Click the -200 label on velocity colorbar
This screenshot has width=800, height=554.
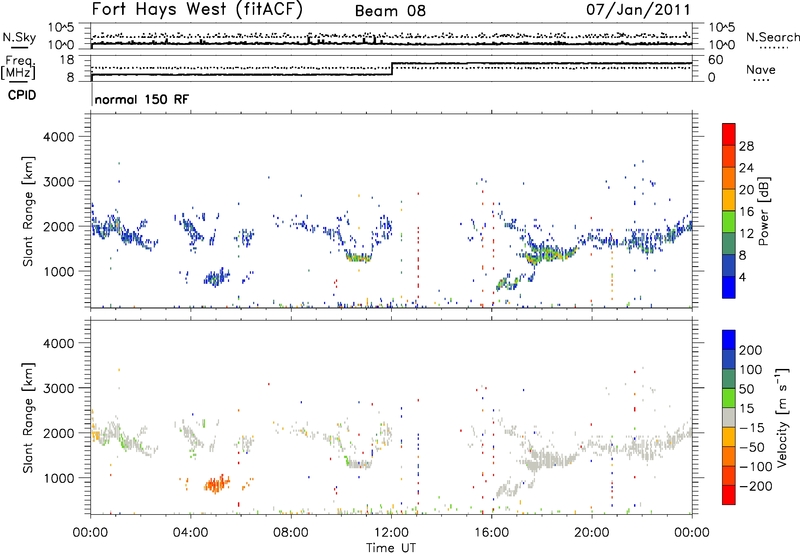[756, 486]
